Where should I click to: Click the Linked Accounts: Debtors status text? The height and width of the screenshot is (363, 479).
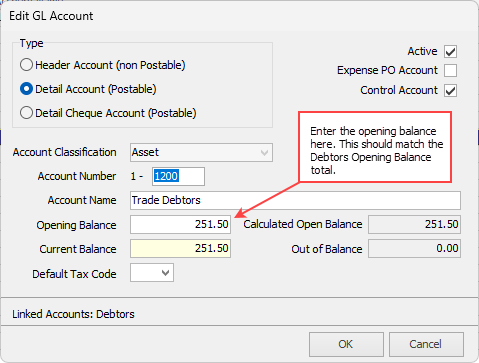[x=73, y=314]
